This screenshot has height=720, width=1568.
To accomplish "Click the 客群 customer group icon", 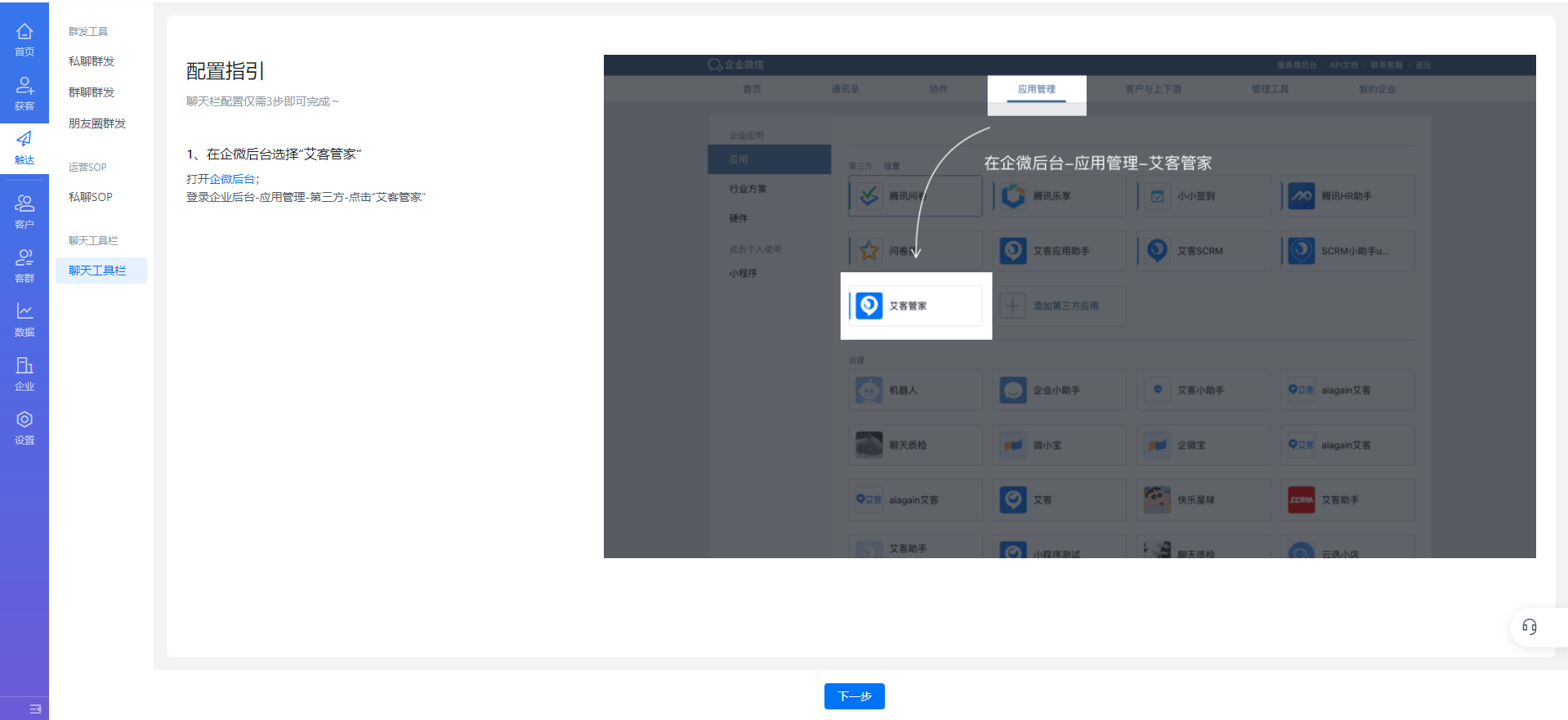I will pyautogui.click(x=25, y=258).
